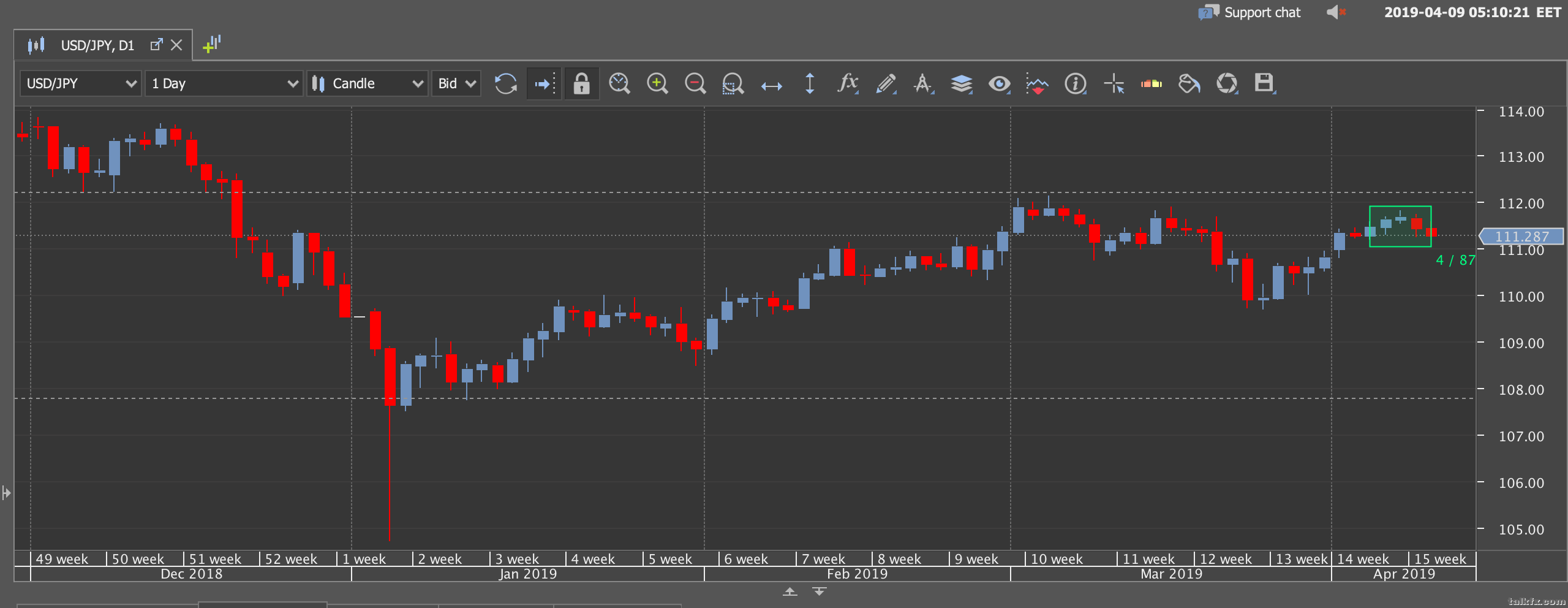Open the time-based zoom tool
The image size is (1568, 608).
619,83
